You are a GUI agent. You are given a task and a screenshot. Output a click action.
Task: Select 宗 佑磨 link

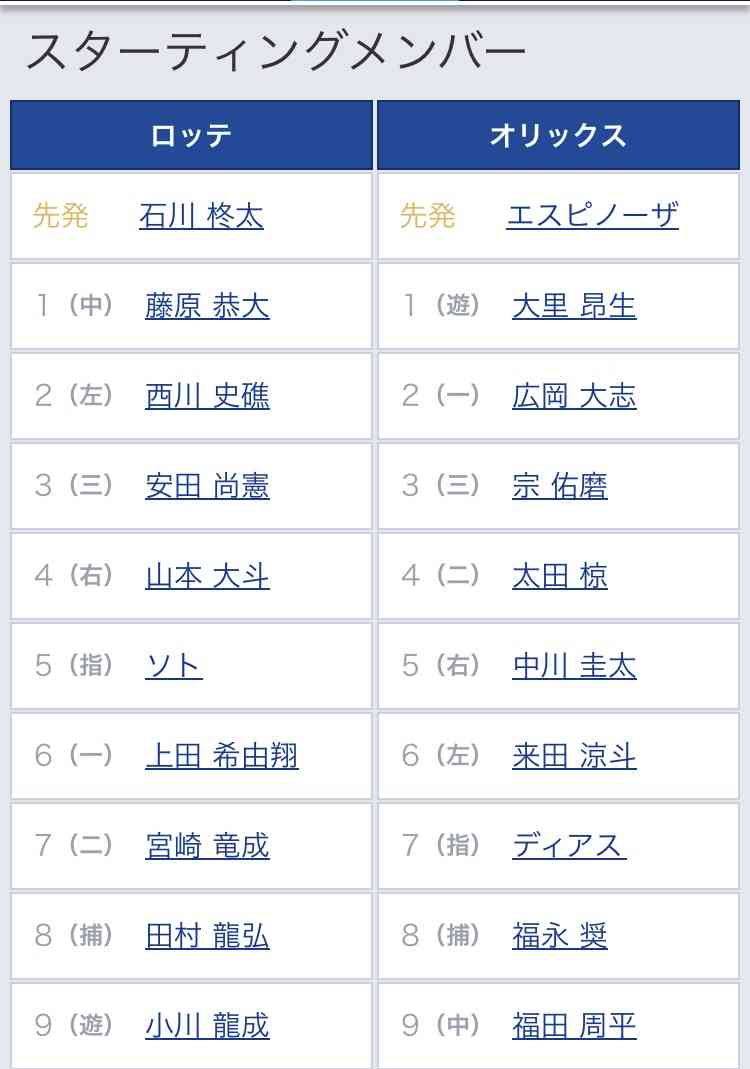[x=560, y=485]
